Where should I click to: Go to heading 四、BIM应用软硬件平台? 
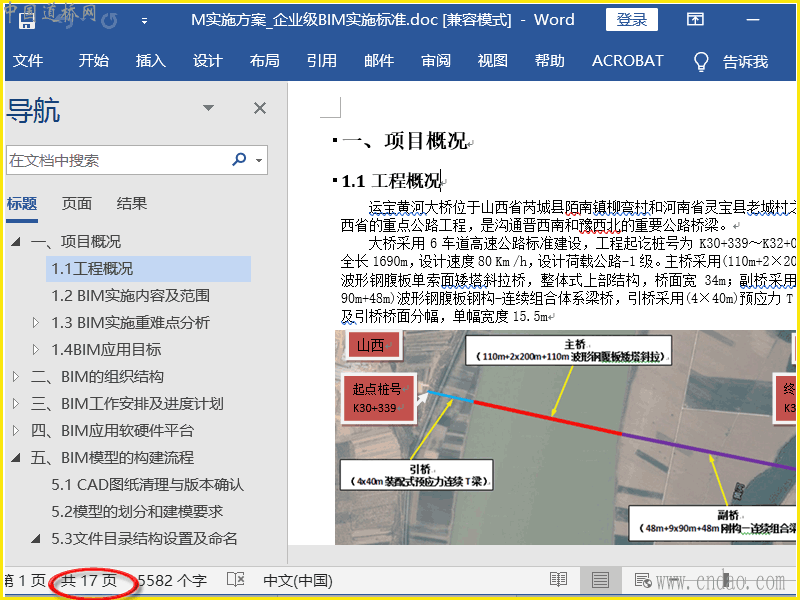point(112,431)
